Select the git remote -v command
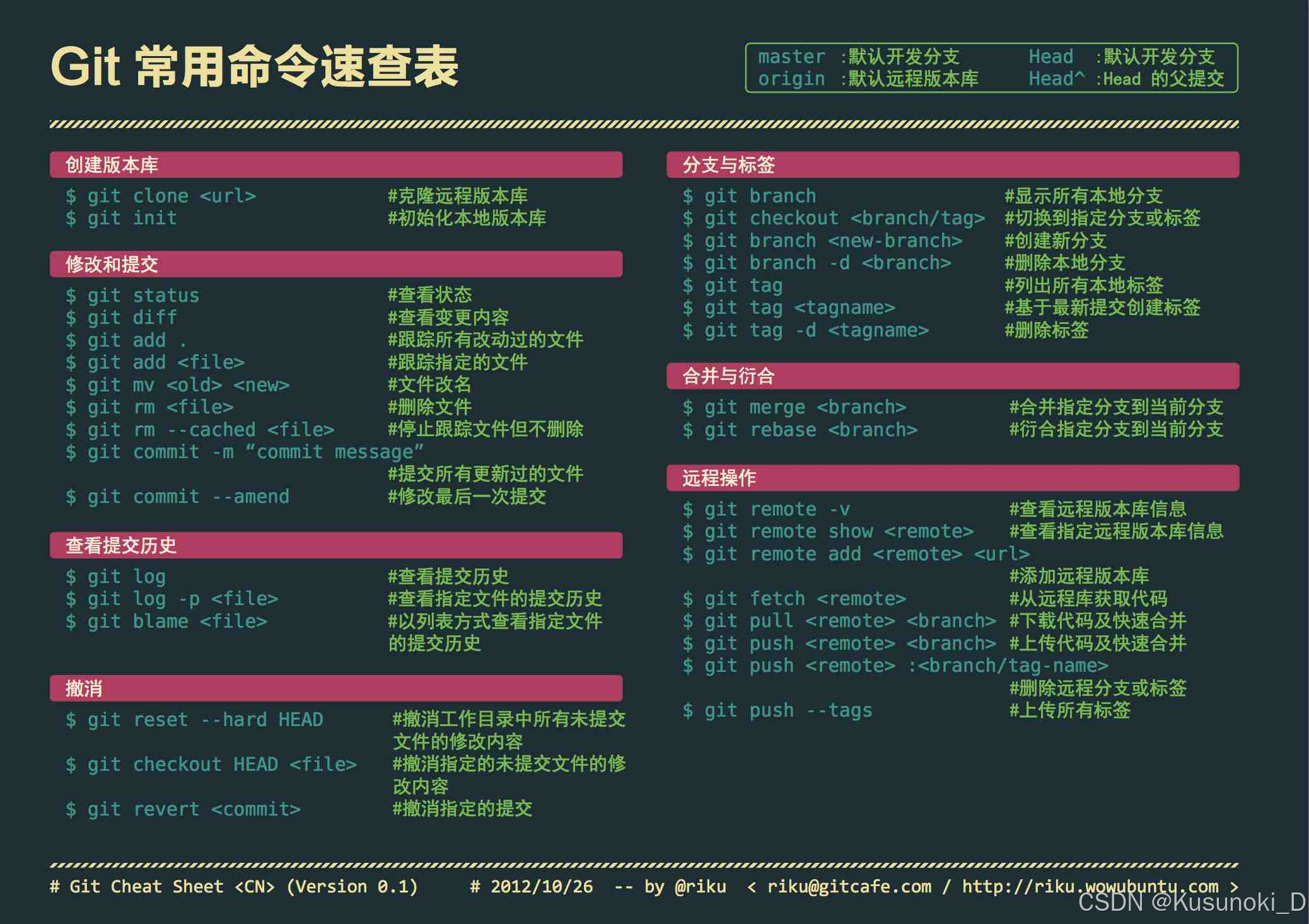The height and width of the screenshot is (924, 1309). [x=766, y=509]
